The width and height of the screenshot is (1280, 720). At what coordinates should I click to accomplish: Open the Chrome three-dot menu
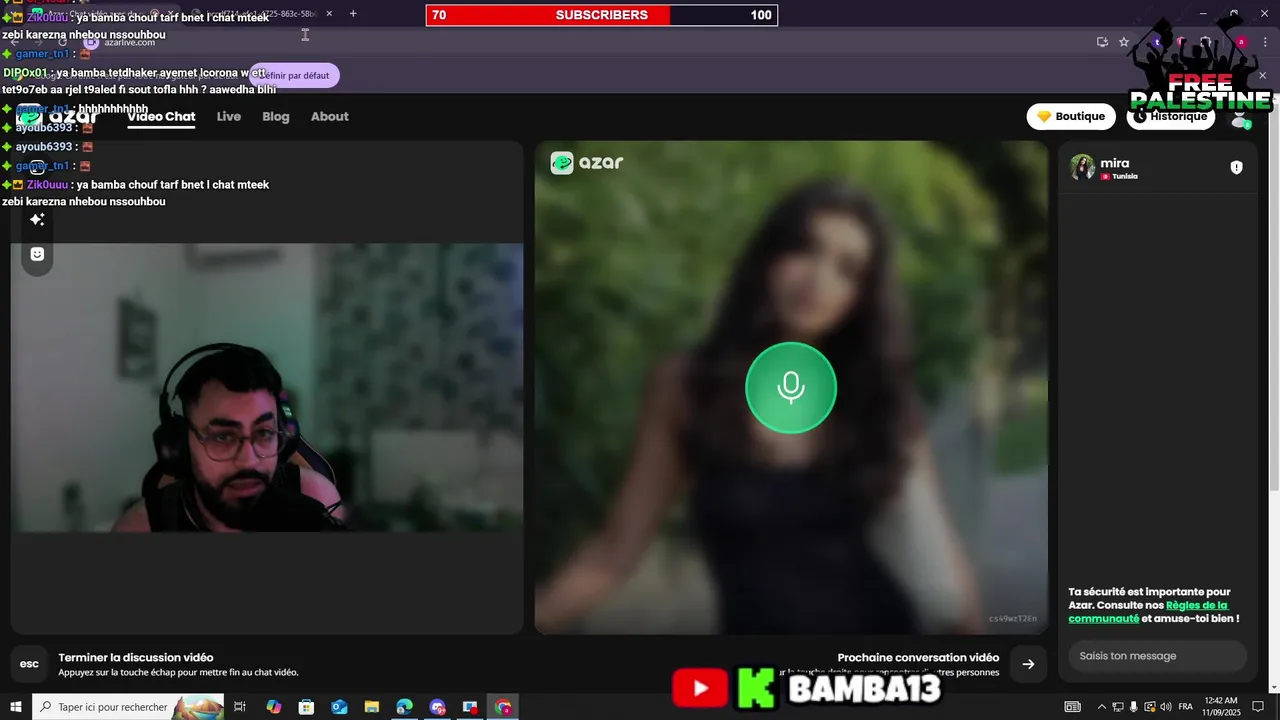(x=1263, y=42)
